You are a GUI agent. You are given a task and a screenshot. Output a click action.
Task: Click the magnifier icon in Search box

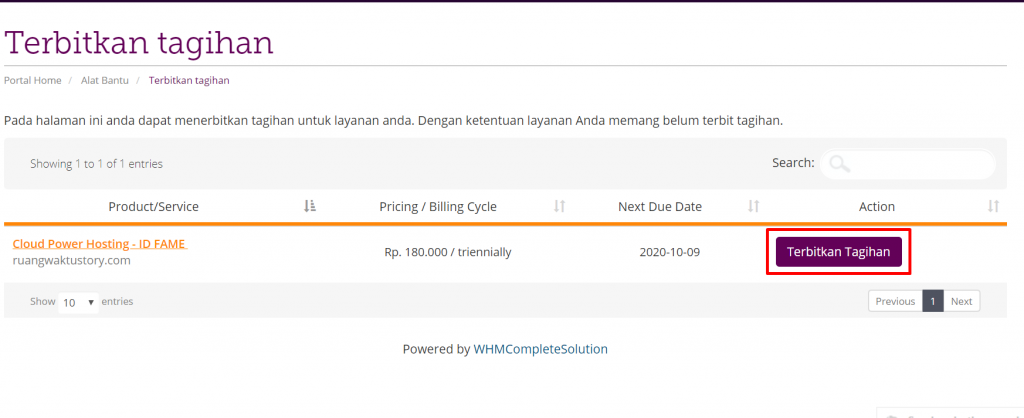[840, 164]
